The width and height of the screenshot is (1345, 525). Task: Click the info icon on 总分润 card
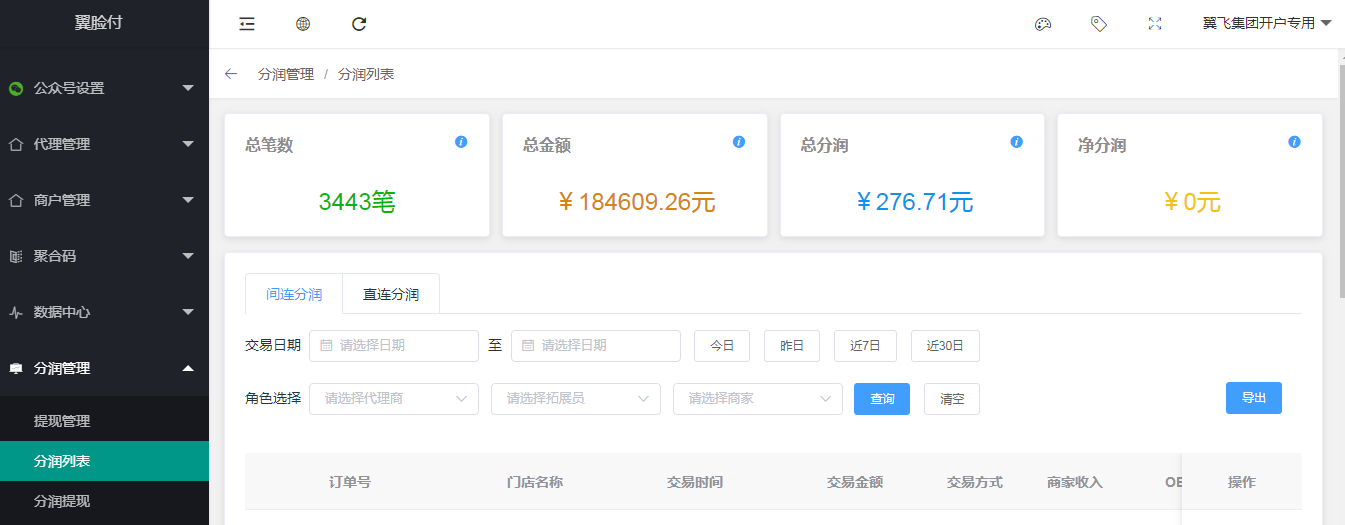tap(1017, 142)
